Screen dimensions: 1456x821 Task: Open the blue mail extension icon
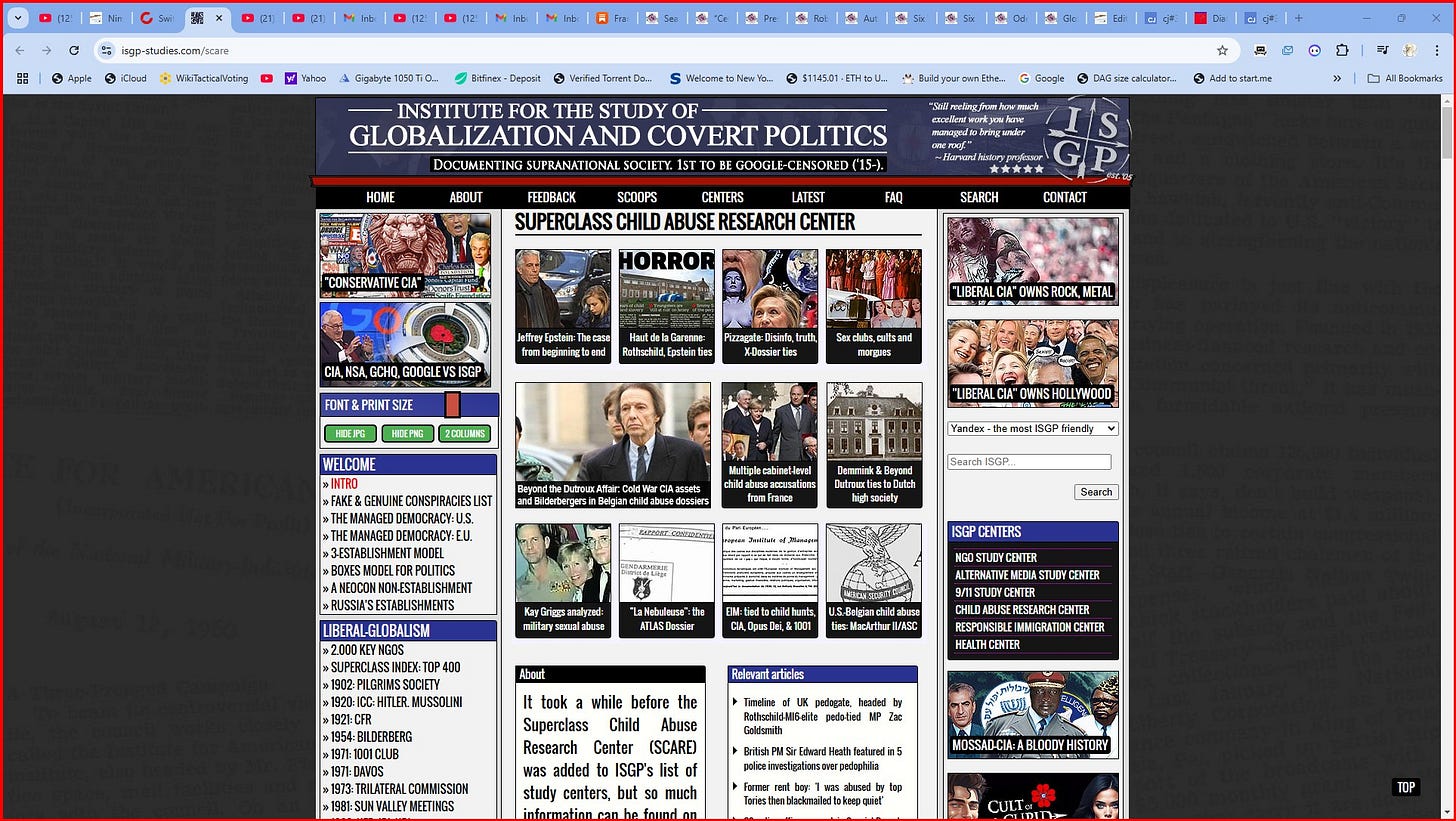point(1288,50)
